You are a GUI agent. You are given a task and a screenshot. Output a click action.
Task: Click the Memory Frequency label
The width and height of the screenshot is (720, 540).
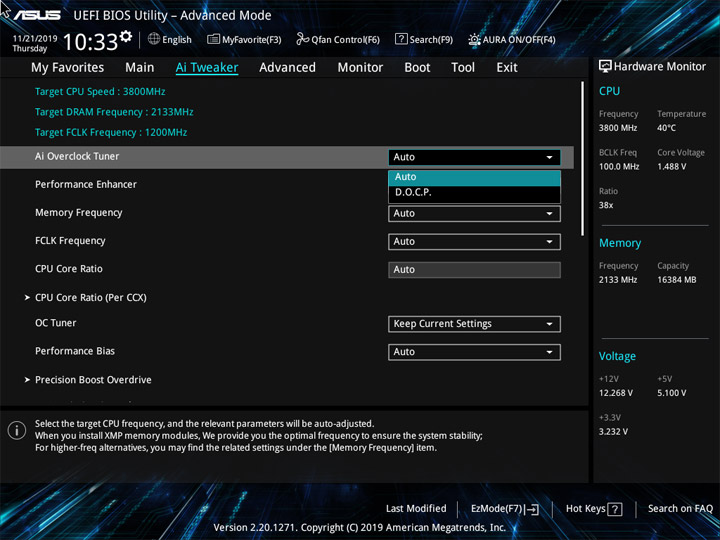click(x=79, y=213)
